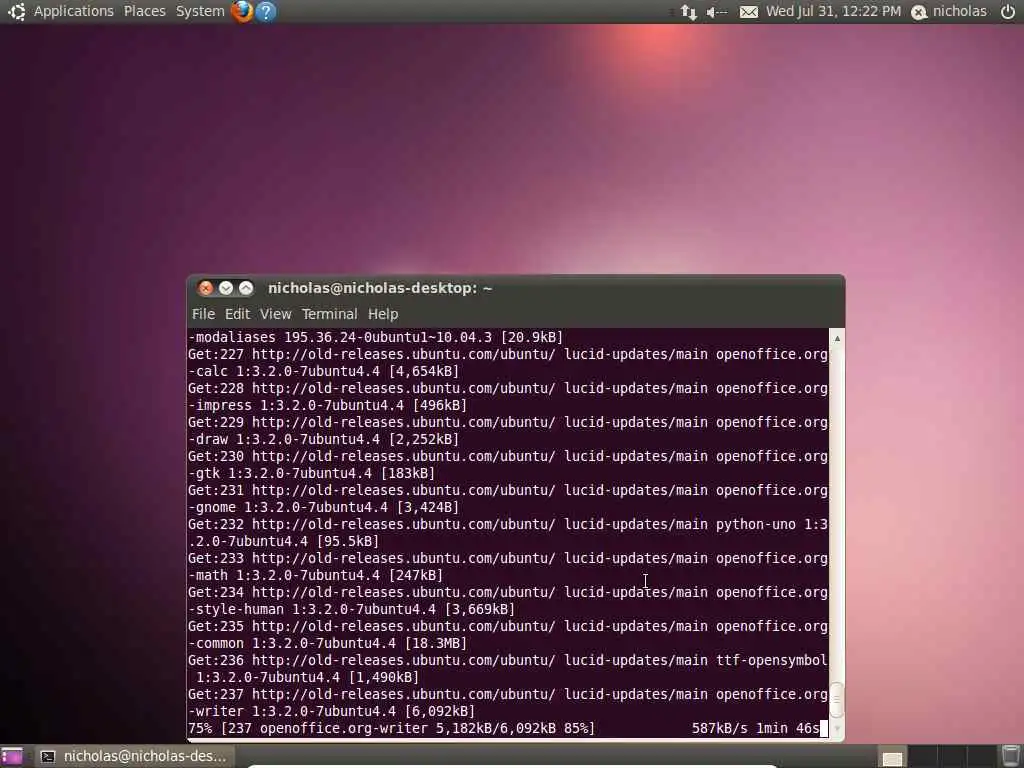Image resolution: width=1024 pixels, height=768 pixels.
Task: Click the terminal icon in taskbar entry
Action: (48, 756)
